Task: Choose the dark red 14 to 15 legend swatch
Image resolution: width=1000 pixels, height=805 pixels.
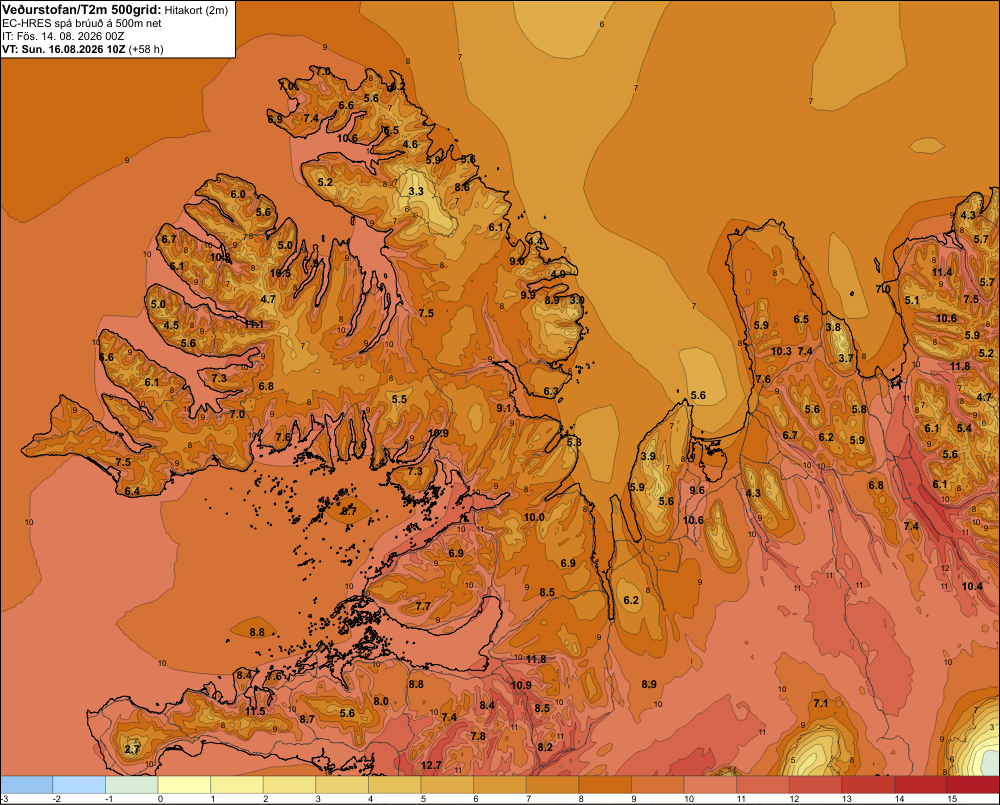Action: (921, 785)
